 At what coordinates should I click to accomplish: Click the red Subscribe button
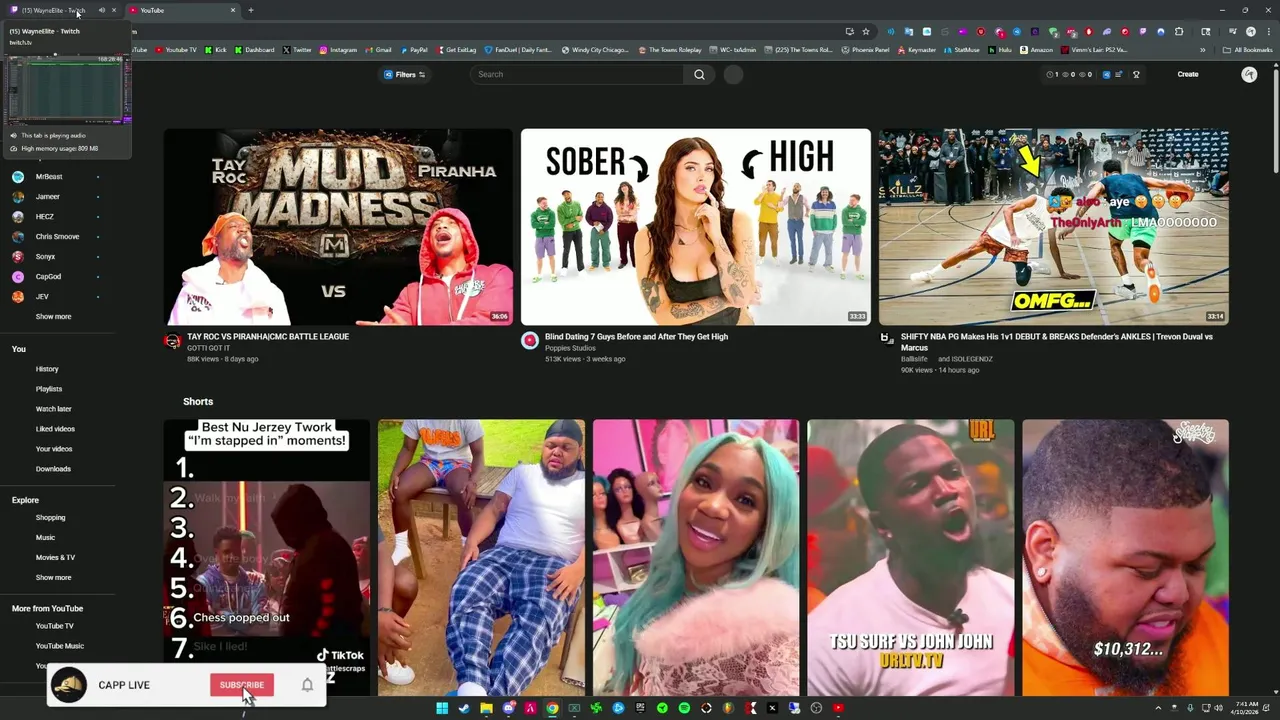tap(241, 685)
